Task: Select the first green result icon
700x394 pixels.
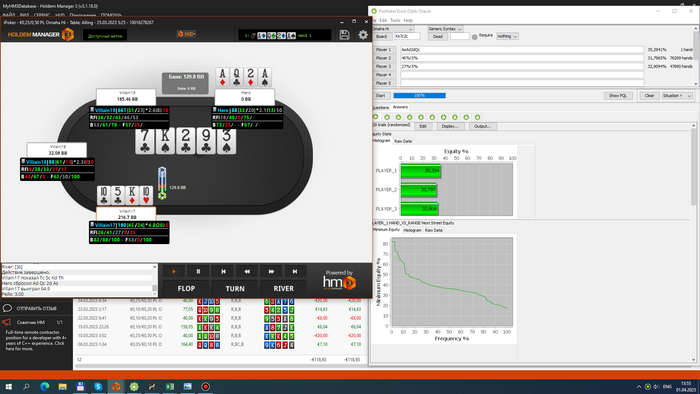Action: click(375, 117)
